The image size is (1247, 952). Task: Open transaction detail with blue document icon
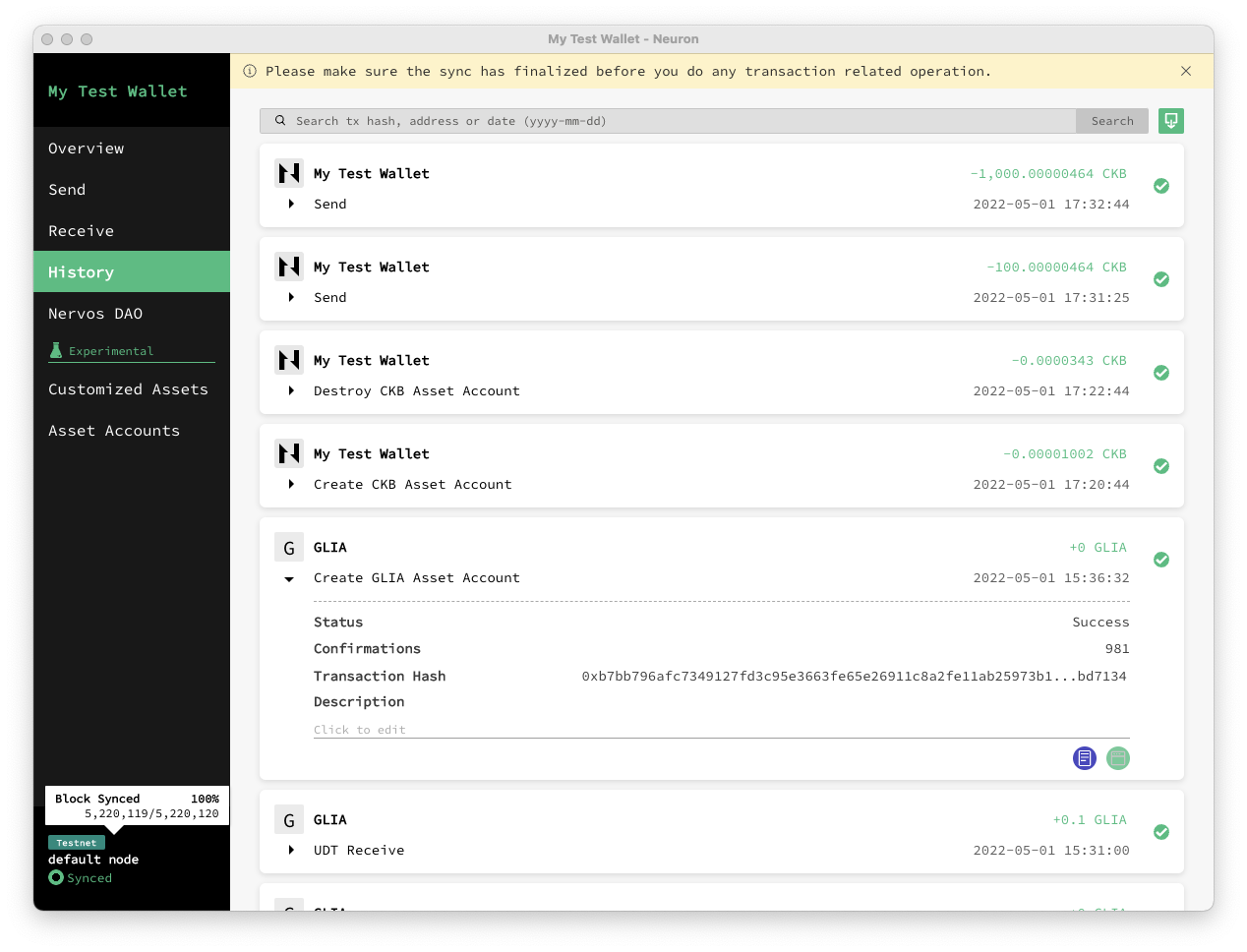pos(1085,758)
